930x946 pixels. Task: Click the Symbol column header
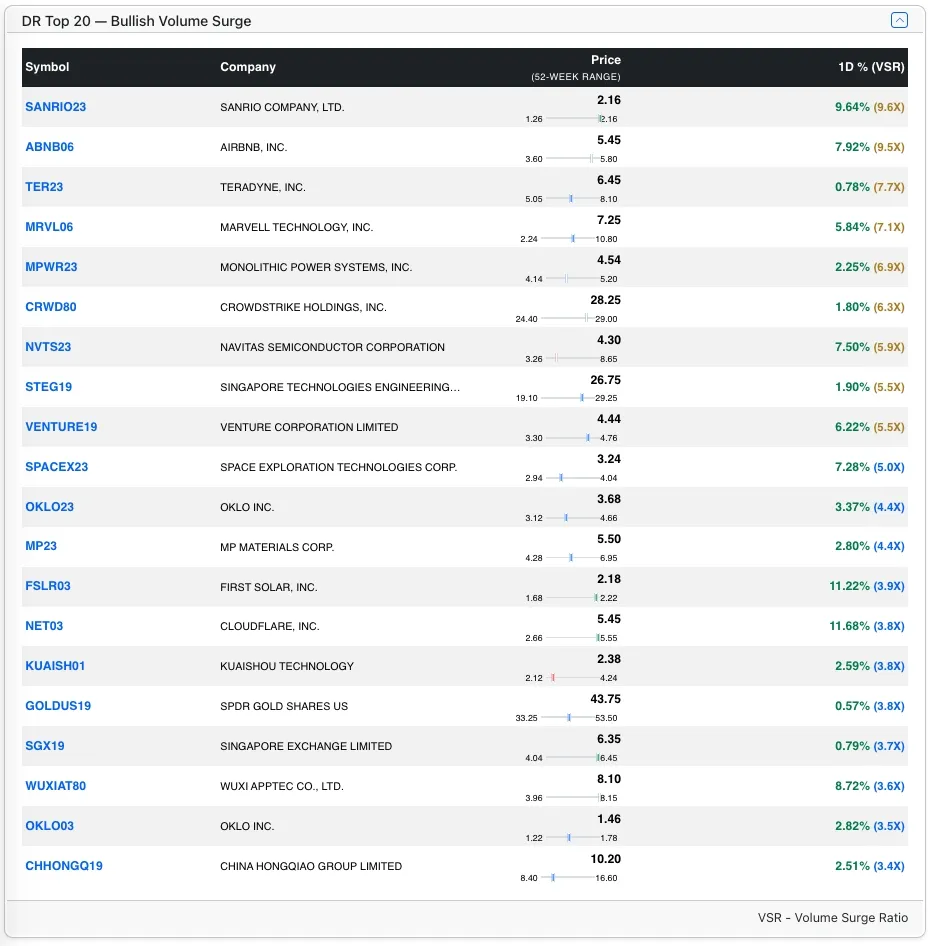[x=47, y=67]
